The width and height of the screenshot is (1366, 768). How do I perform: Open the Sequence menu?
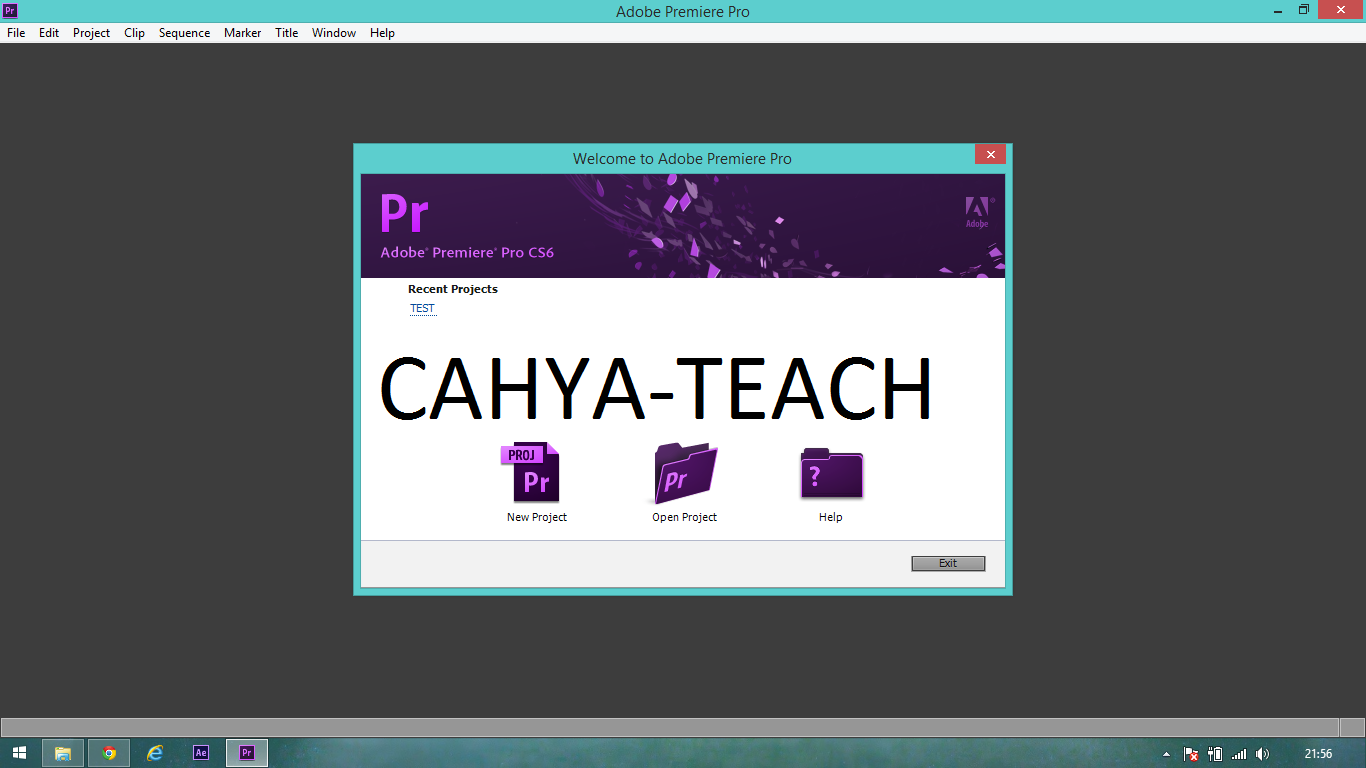tap(184, 33)
